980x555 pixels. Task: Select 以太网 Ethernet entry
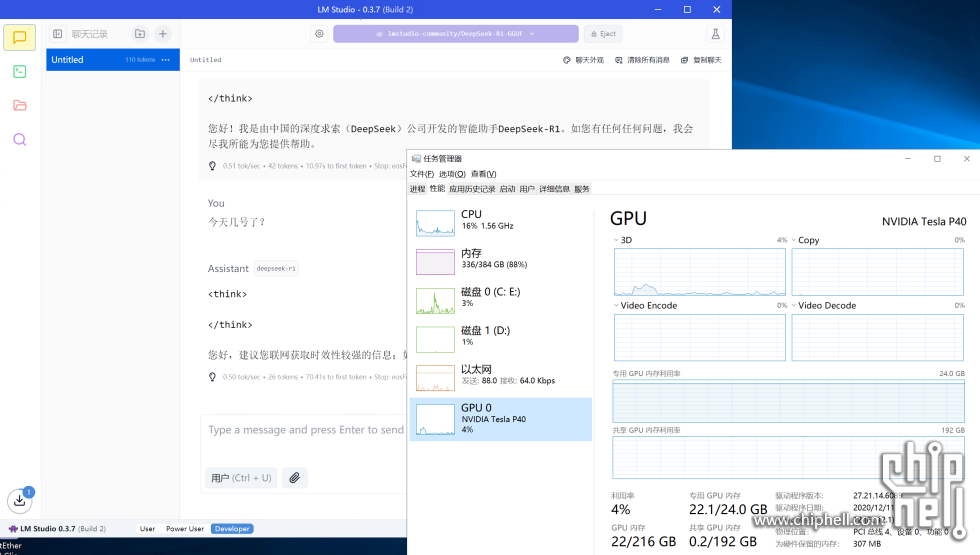pyautogui.click(x=501, y=378)
